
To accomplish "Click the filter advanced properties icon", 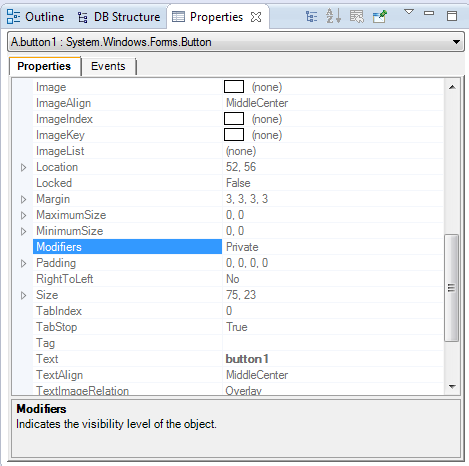I will pos(357,16).
